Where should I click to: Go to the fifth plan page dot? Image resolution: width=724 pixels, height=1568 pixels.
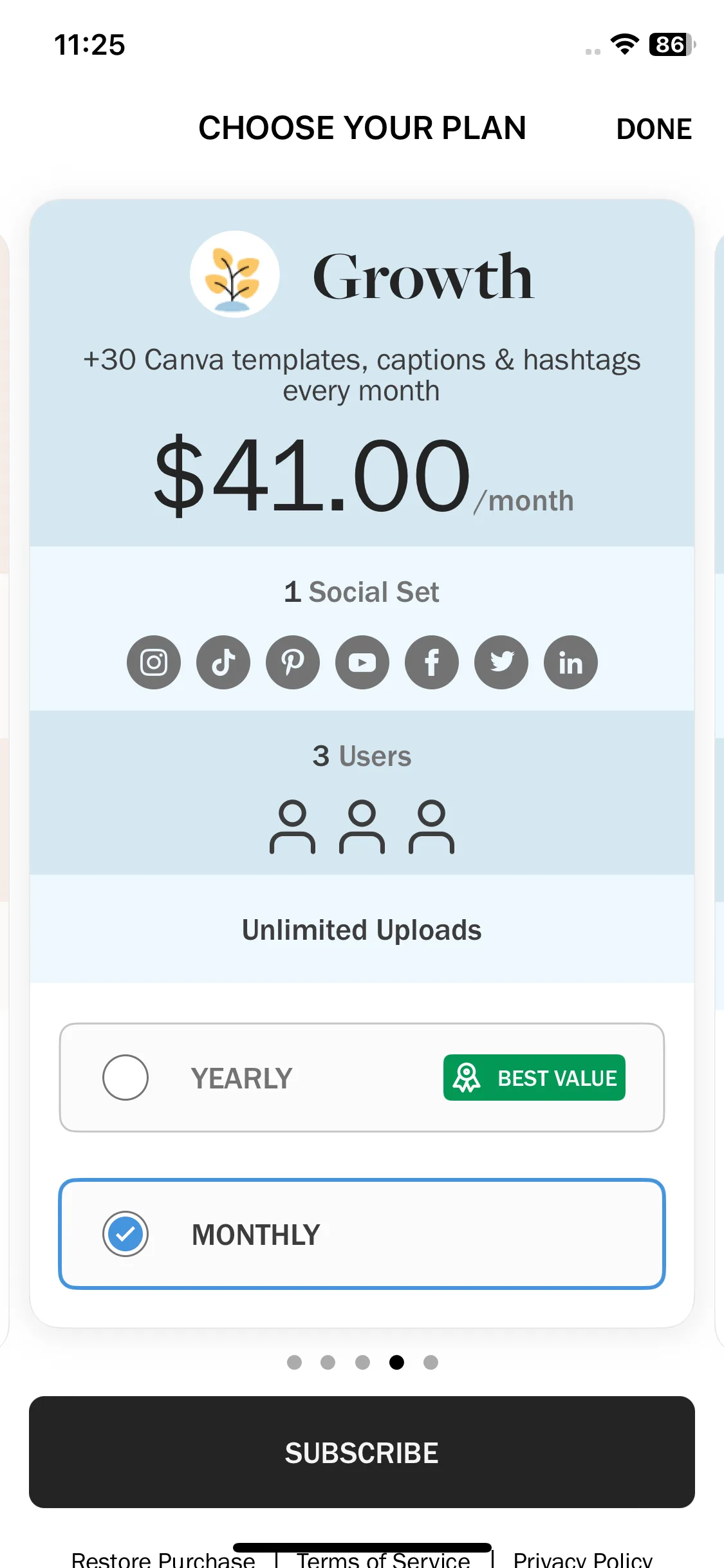(431, 1362)
